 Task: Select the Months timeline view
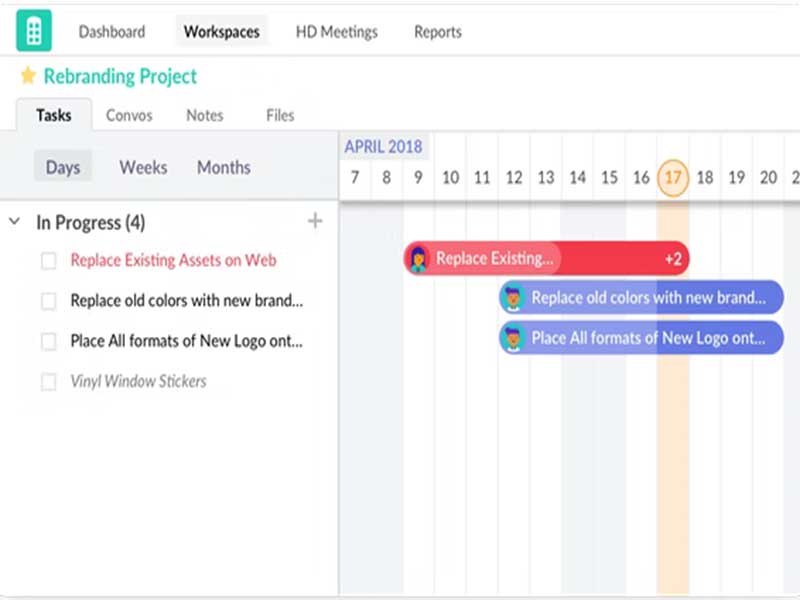coord(223,167)
